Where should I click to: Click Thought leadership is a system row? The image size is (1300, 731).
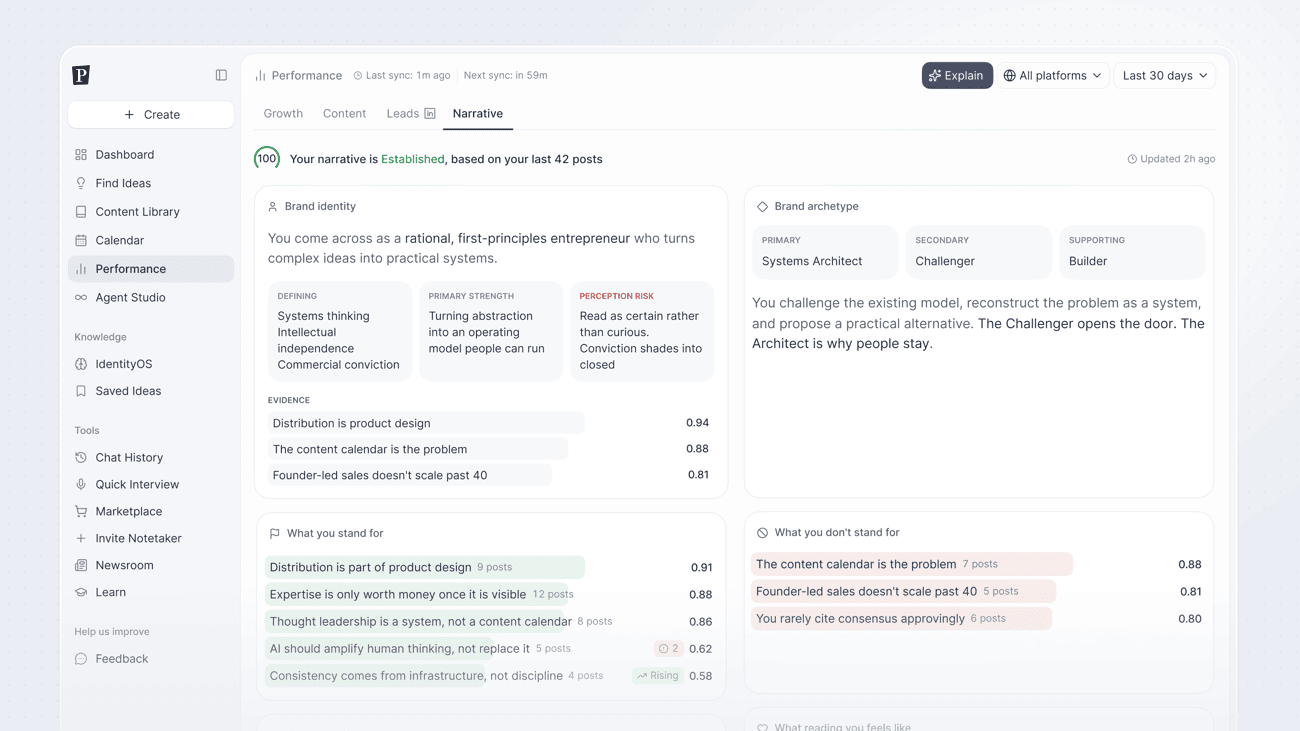[x=490, y=621]
